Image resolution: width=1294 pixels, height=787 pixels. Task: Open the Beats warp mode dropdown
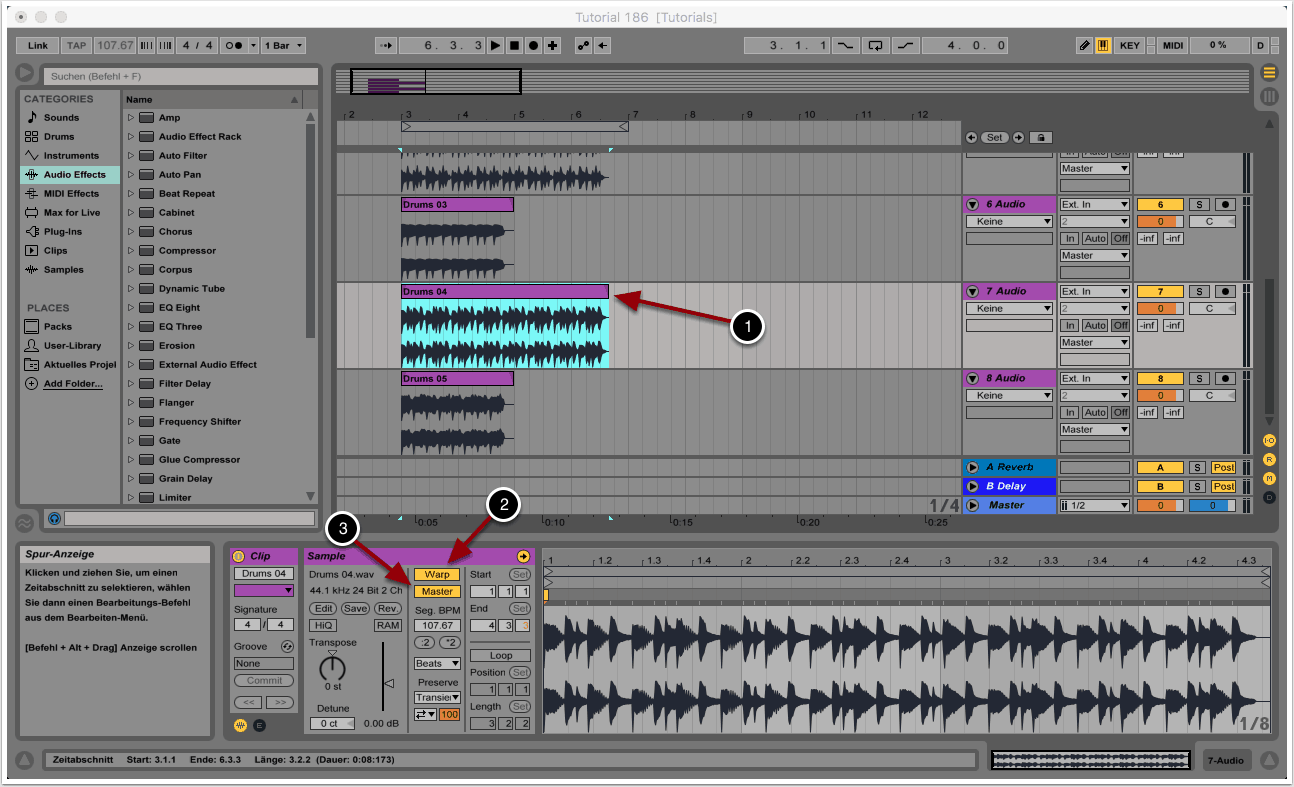(437, 664)
